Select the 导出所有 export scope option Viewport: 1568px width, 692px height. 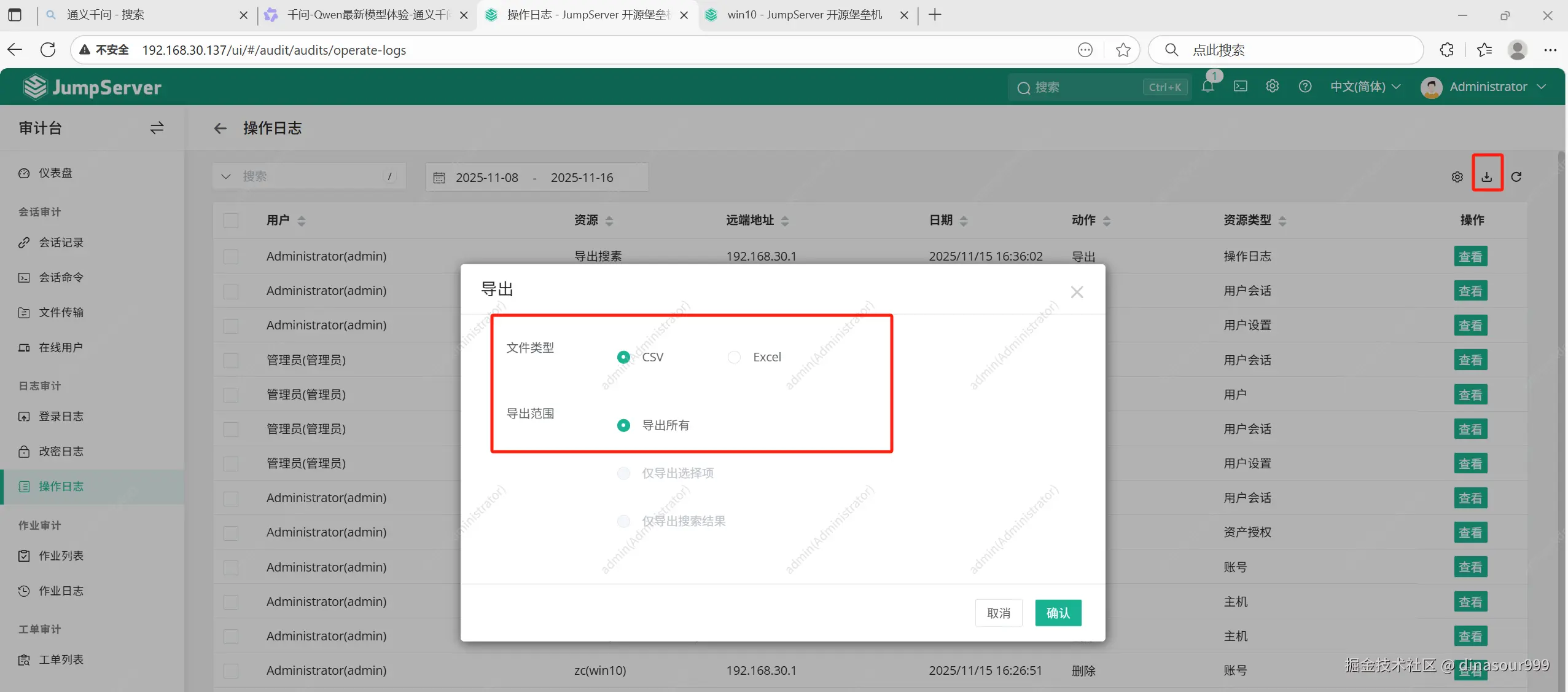(x=623, y=425)
